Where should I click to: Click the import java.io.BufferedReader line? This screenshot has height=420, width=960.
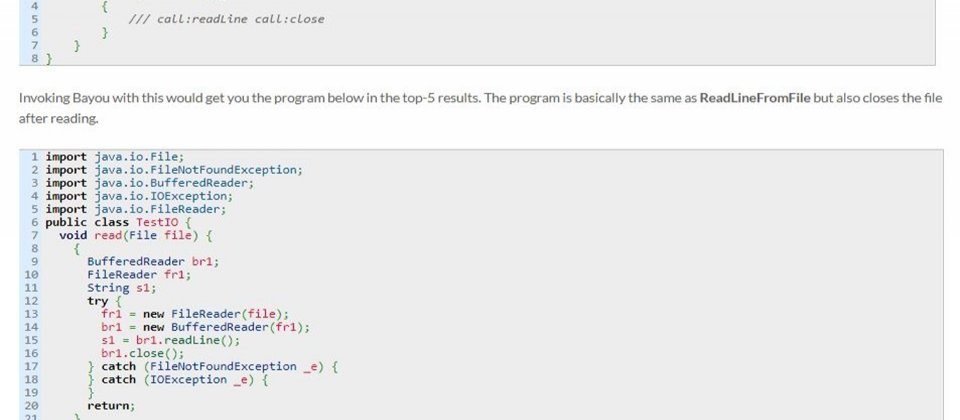coord(149,183)
